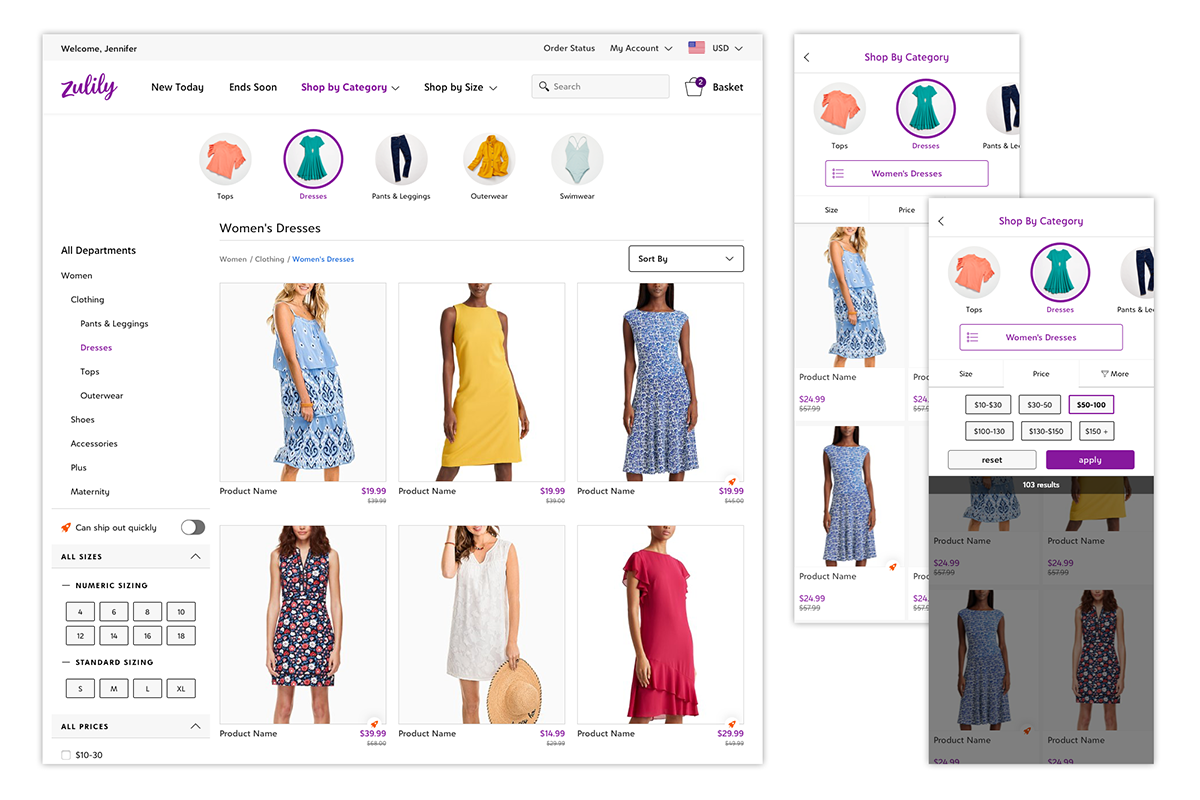Click inside the Search field

pos(600,87)
